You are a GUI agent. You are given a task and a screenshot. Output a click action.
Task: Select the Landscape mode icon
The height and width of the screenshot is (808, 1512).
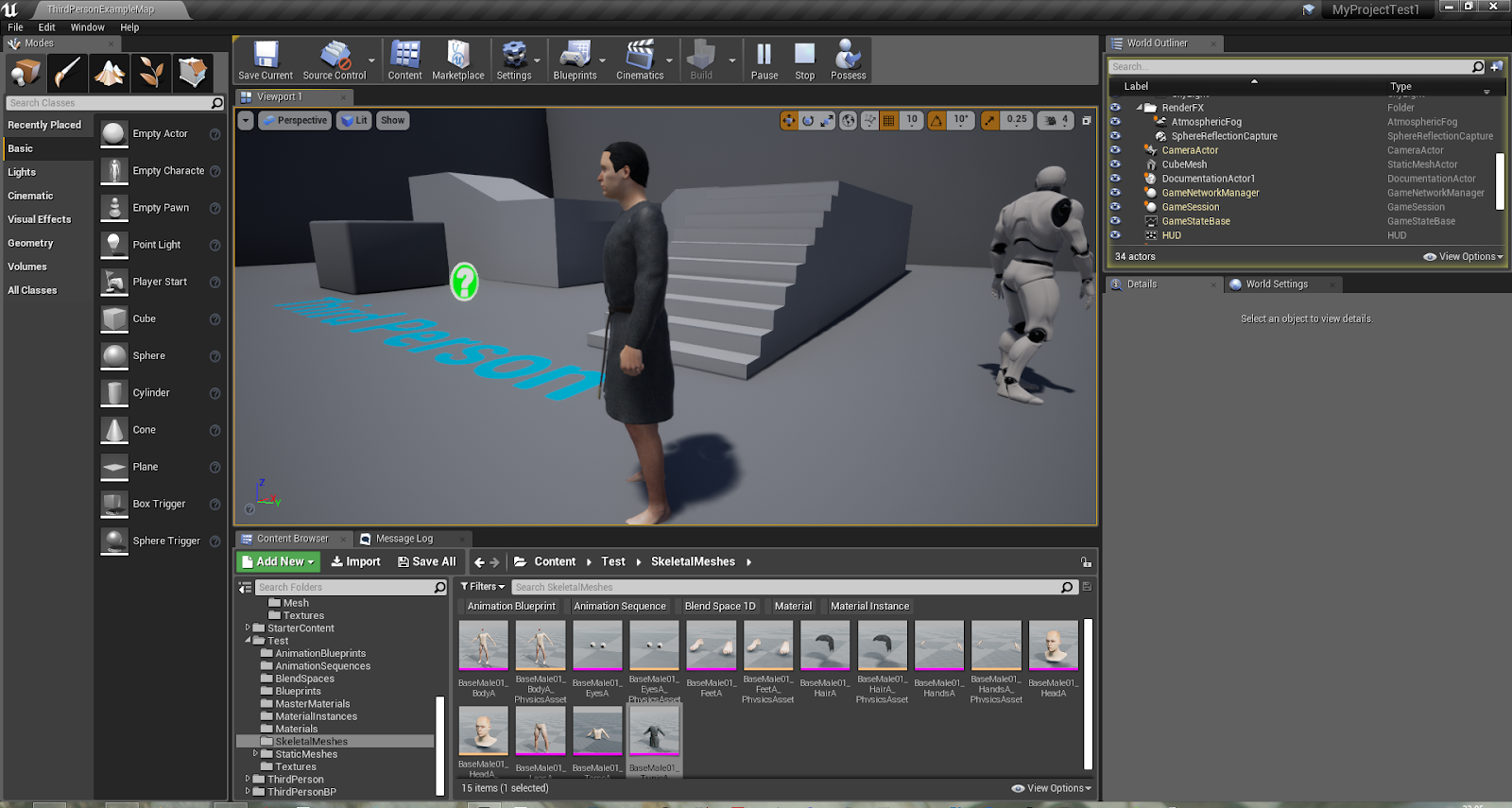[110, 72]
